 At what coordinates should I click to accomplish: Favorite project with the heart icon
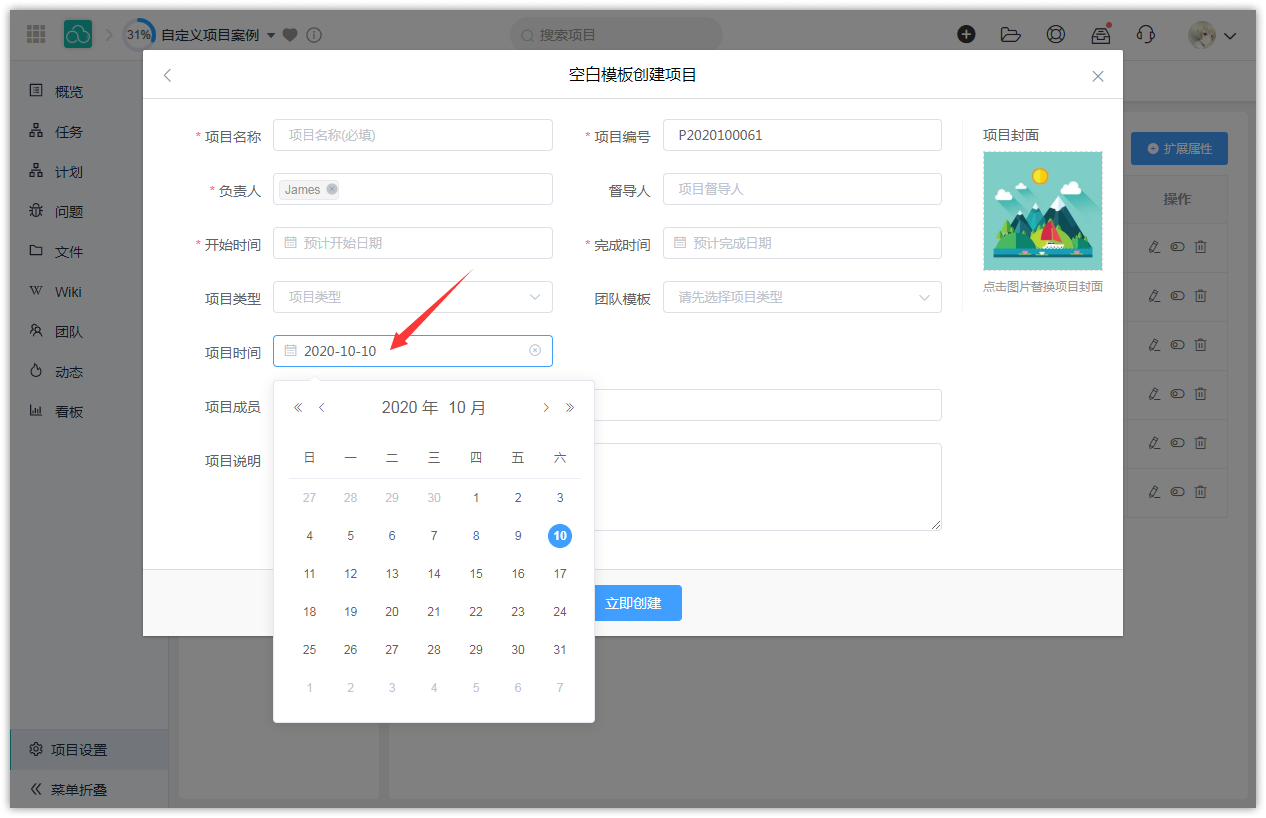pyautogui.click(x=290, y=35)
